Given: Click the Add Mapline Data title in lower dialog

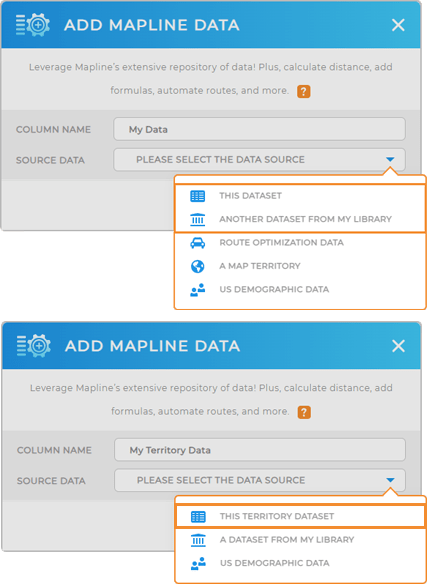Looking at the screenshot, I should pos(152,346).
